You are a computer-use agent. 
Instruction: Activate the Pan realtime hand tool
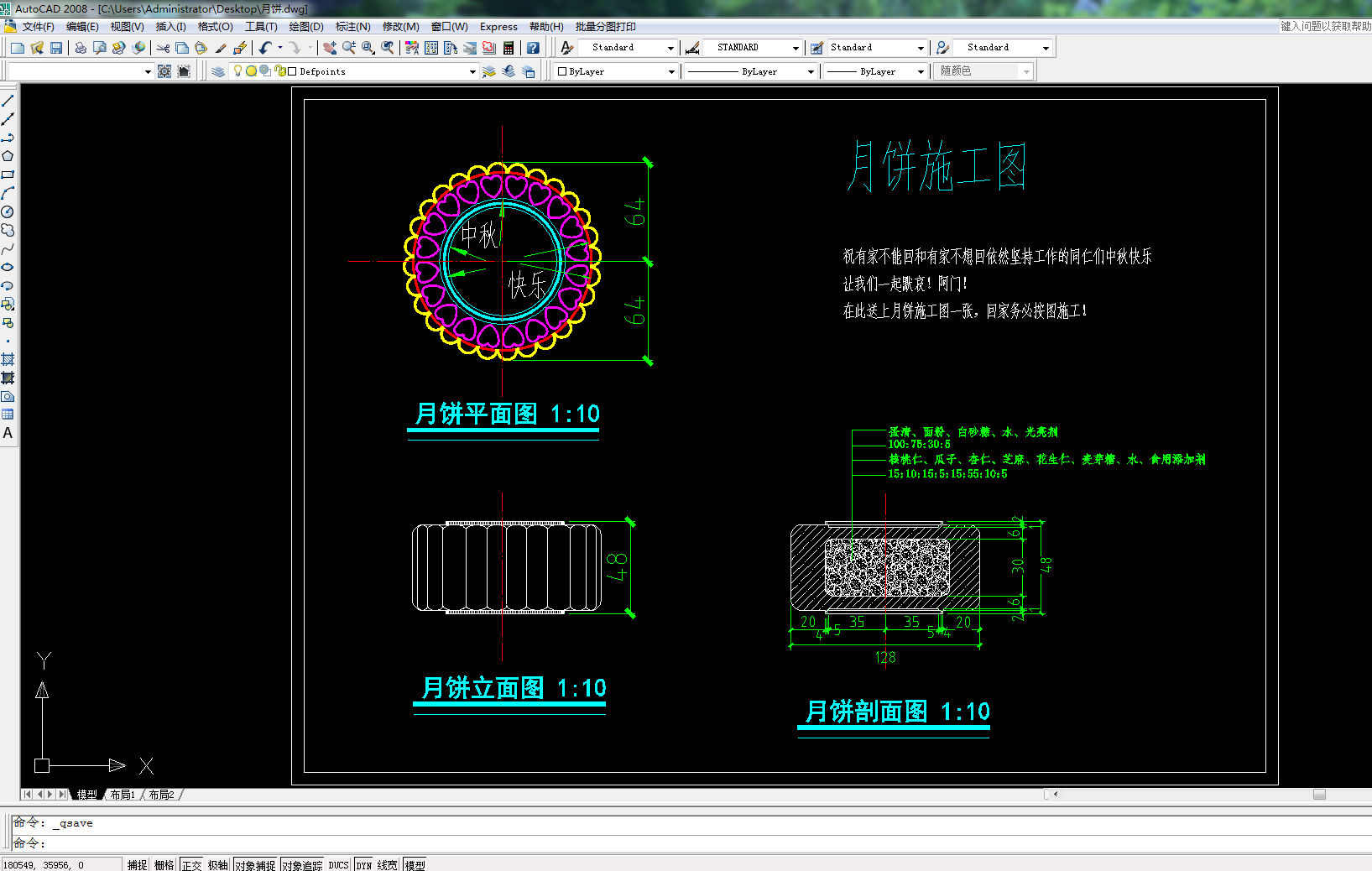point(330,48)
